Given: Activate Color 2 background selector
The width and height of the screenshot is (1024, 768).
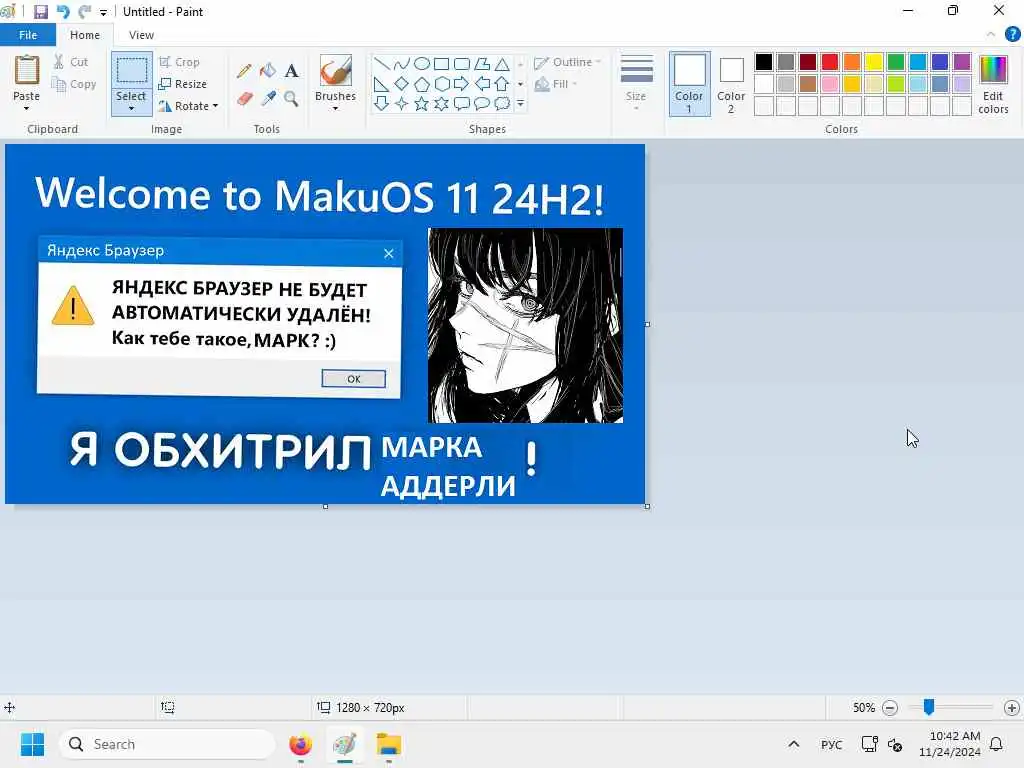Looking at the screenshot, I should coord(731,84).
